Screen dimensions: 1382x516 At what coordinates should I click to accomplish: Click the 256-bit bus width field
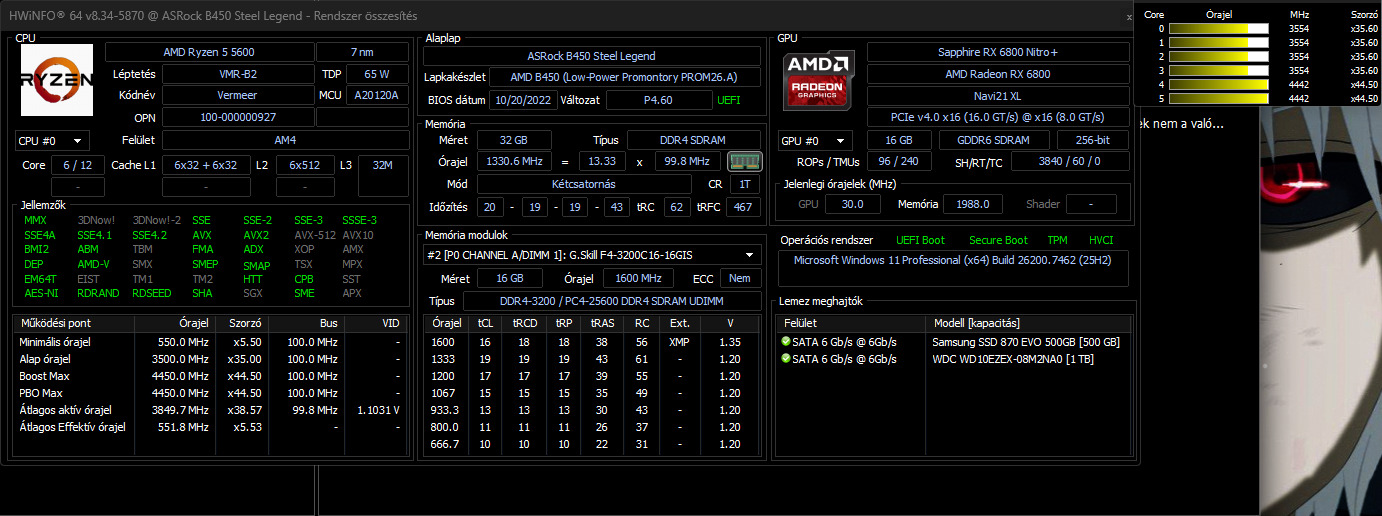(1092, 141)
